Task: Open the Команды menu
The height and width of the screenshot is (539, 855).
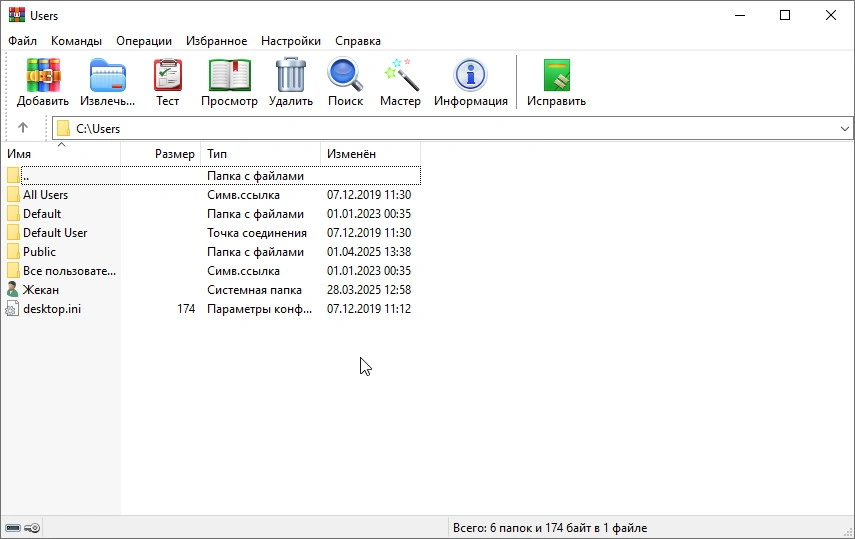Action: pyautogui.click(x=76, y=41)
